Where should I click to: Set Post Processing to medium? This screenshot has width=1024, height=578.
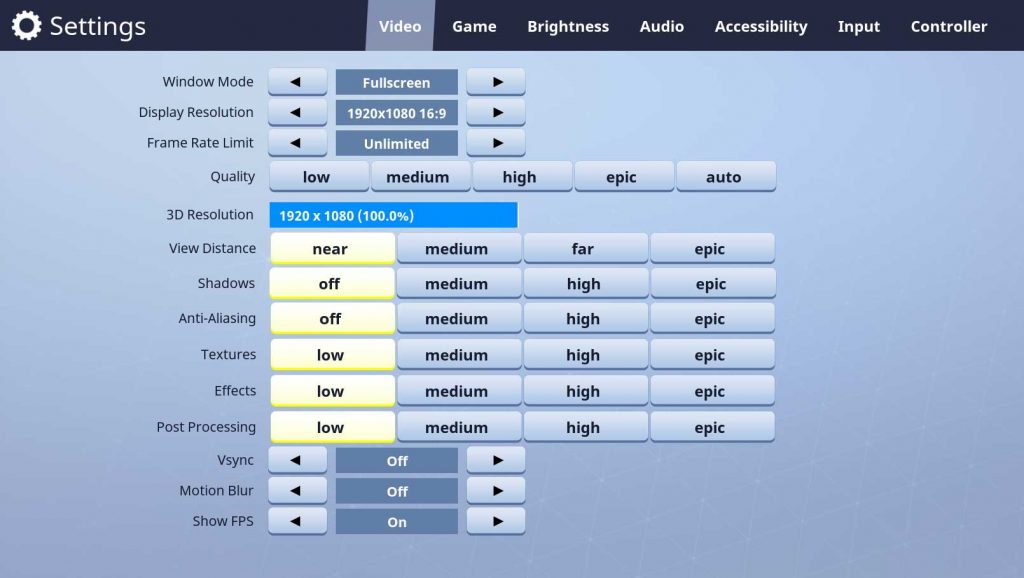(459, 427)
